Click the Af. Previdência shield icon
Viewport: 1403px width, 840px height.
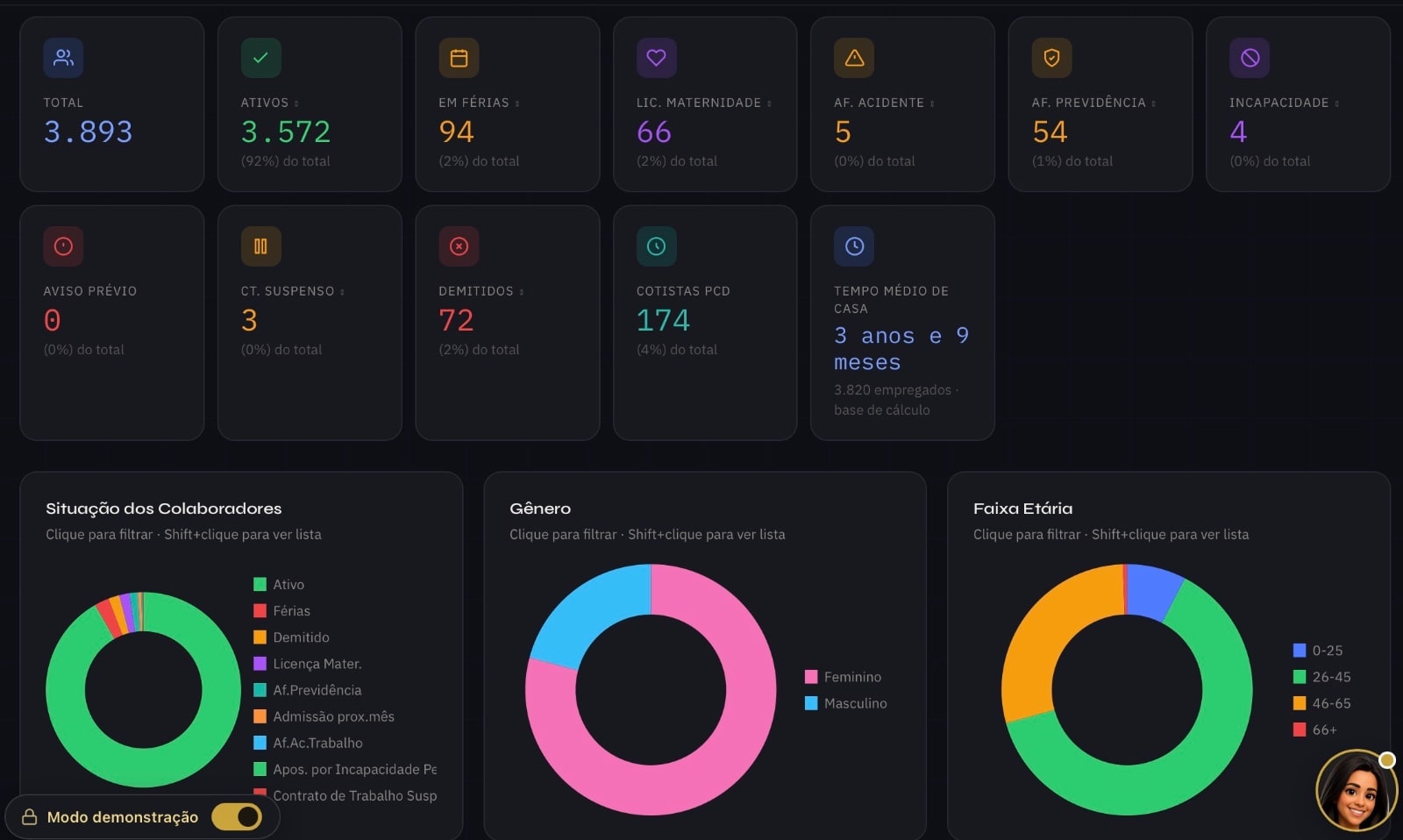tap(1051, 58)
